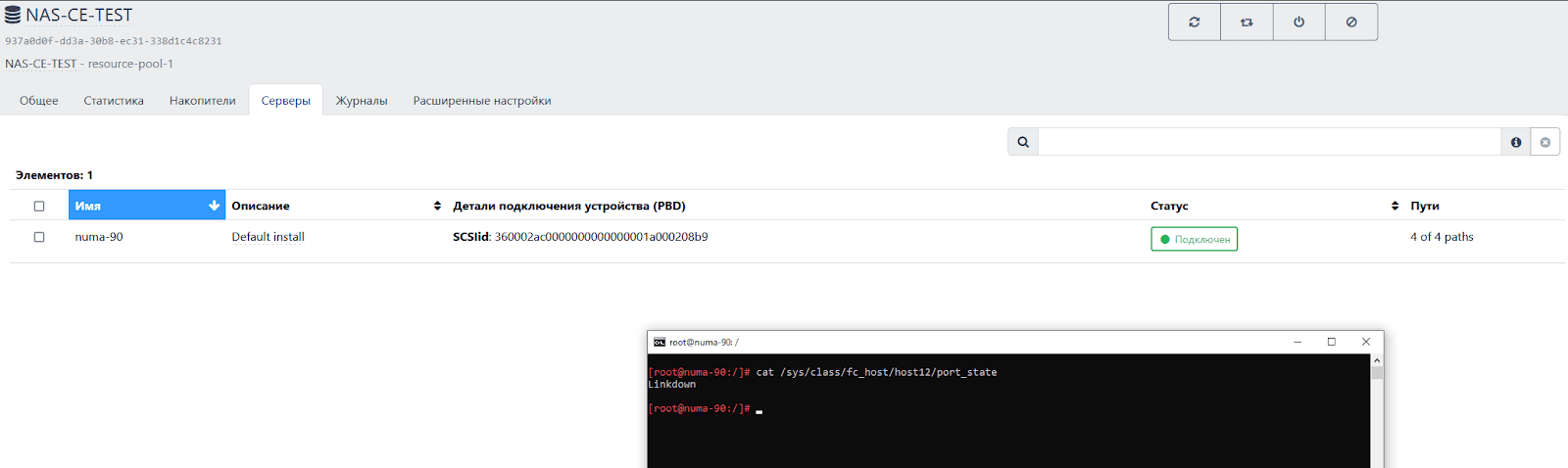Click the refresh (circular arrows) toolbar icon

click(x=1194, y=22)
